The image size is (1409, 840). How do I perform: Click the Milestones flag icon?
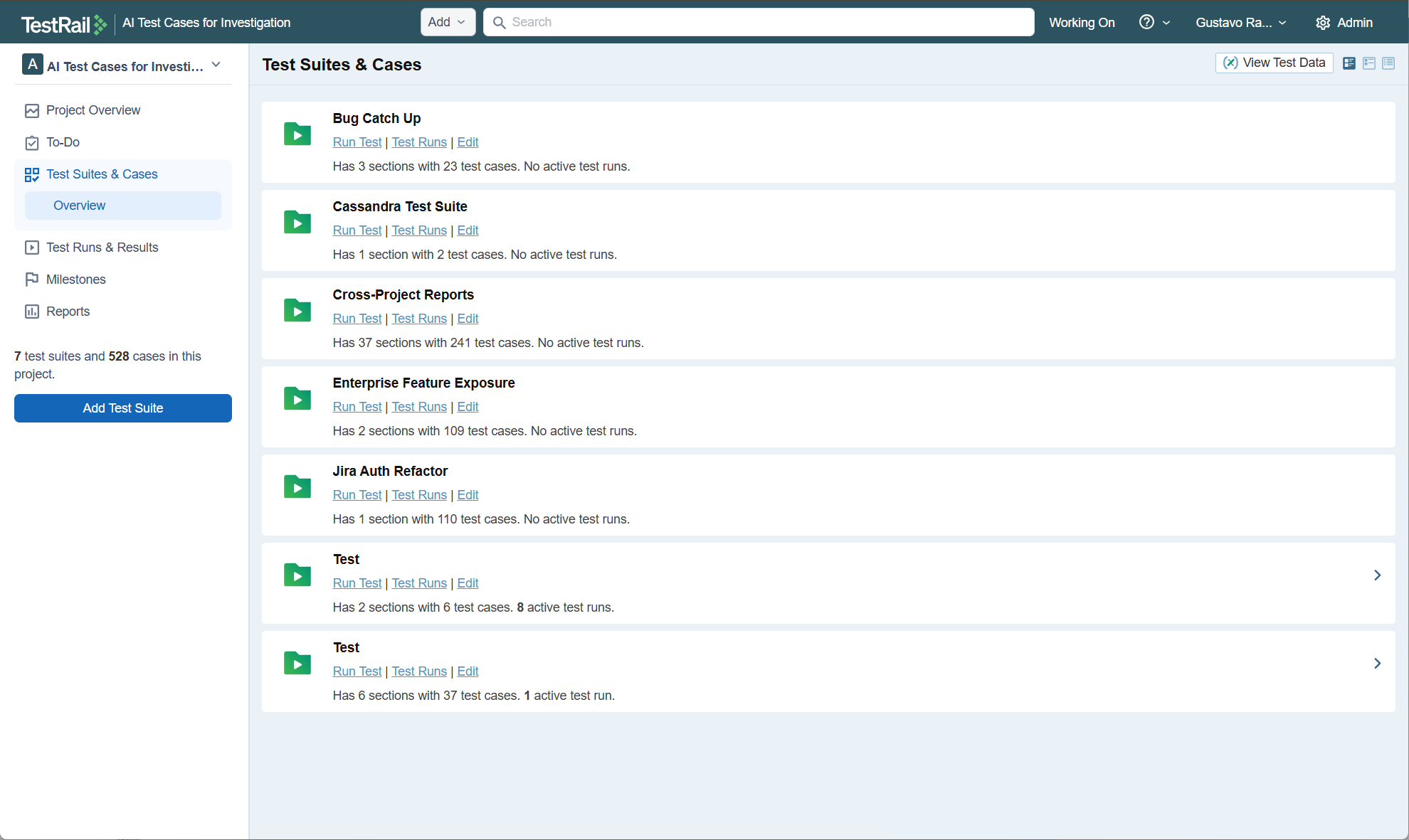tap(32, 280)
